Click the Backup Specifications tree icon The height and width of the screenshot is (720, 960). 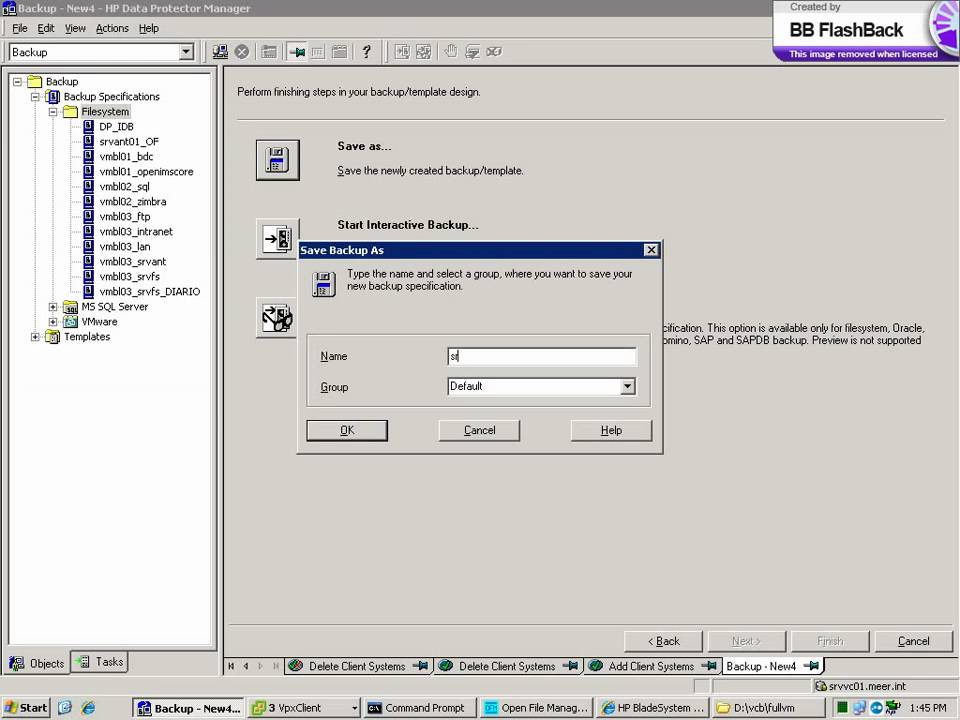[x=53, y=97]
